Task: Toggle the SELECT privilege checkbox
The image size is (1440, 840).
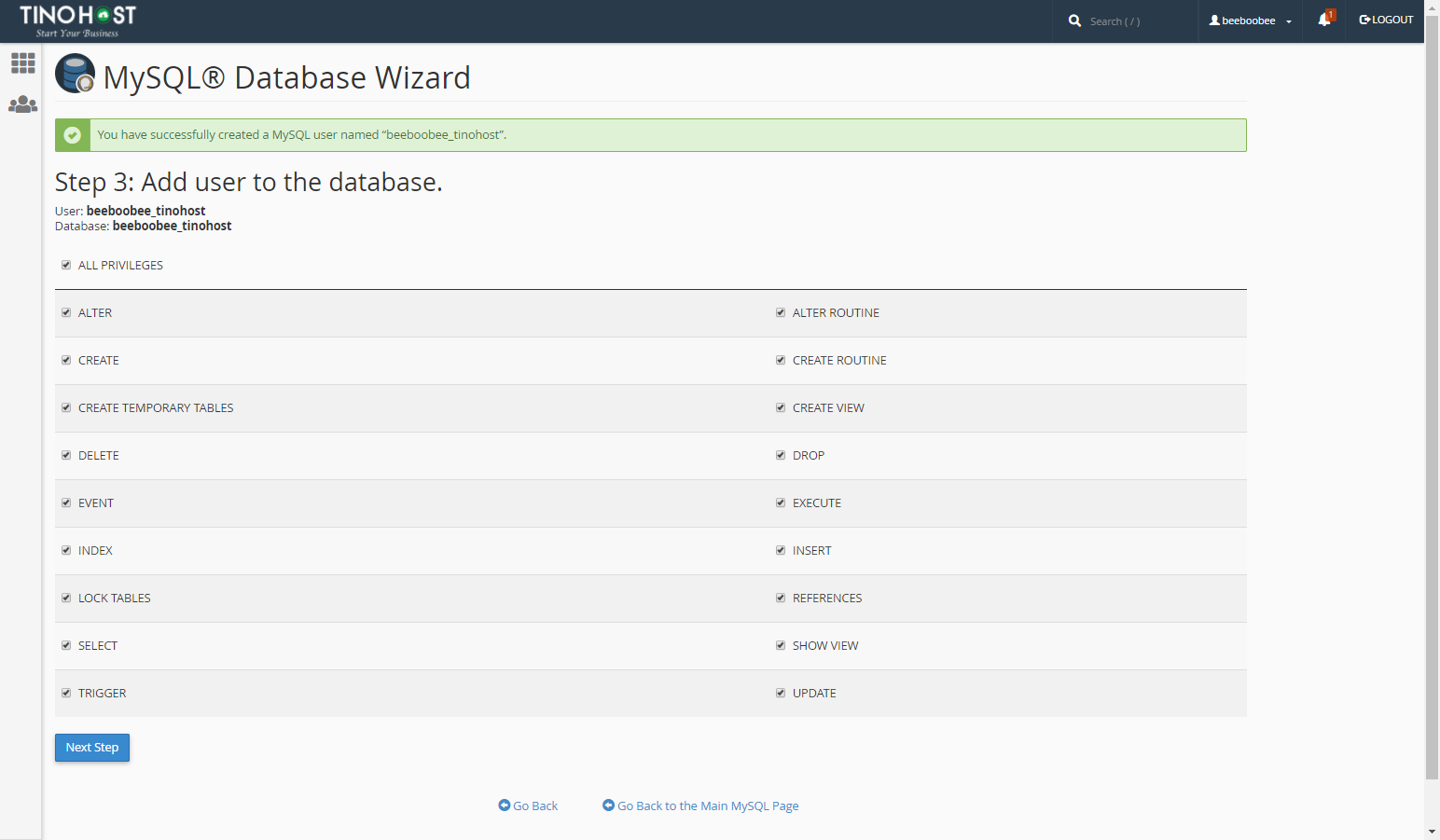Action: (x=66, y=645)
